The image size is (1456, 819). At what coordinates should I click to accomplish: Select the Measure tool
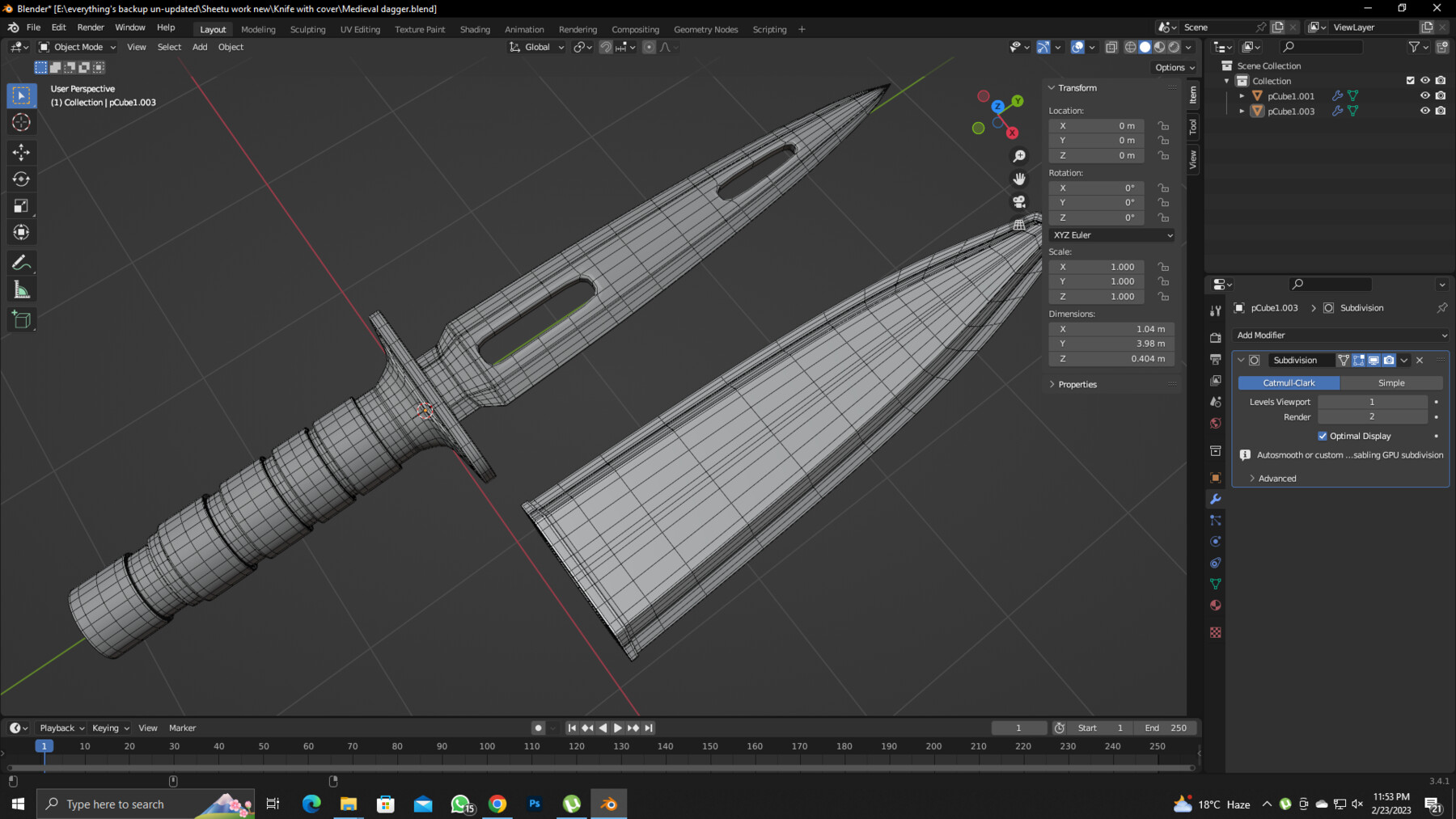coord(21,288)
